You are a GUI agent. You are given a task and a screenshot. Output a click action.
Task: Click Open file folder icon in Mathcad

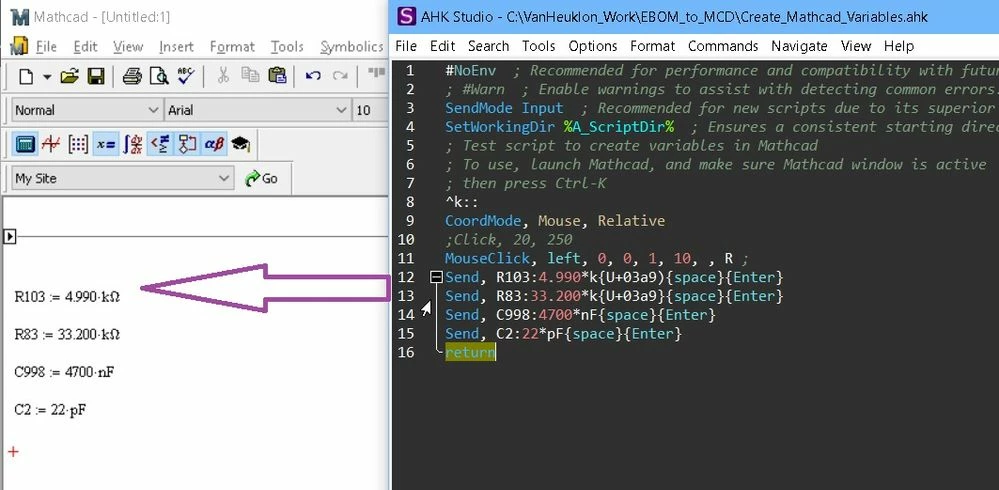(69, 77)
